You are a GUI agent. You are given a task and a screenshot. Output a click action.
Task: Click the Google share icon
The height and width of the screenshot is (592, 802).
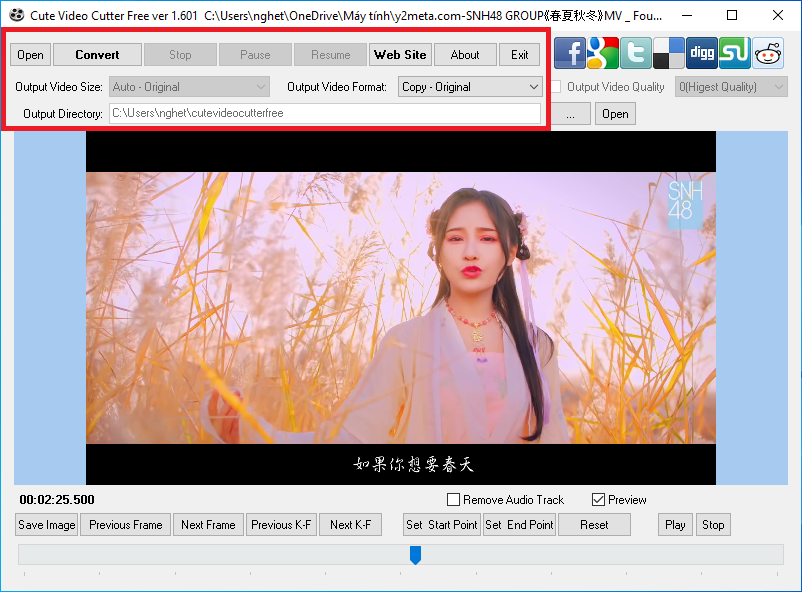pyautogui.click(x=603, y=53)
